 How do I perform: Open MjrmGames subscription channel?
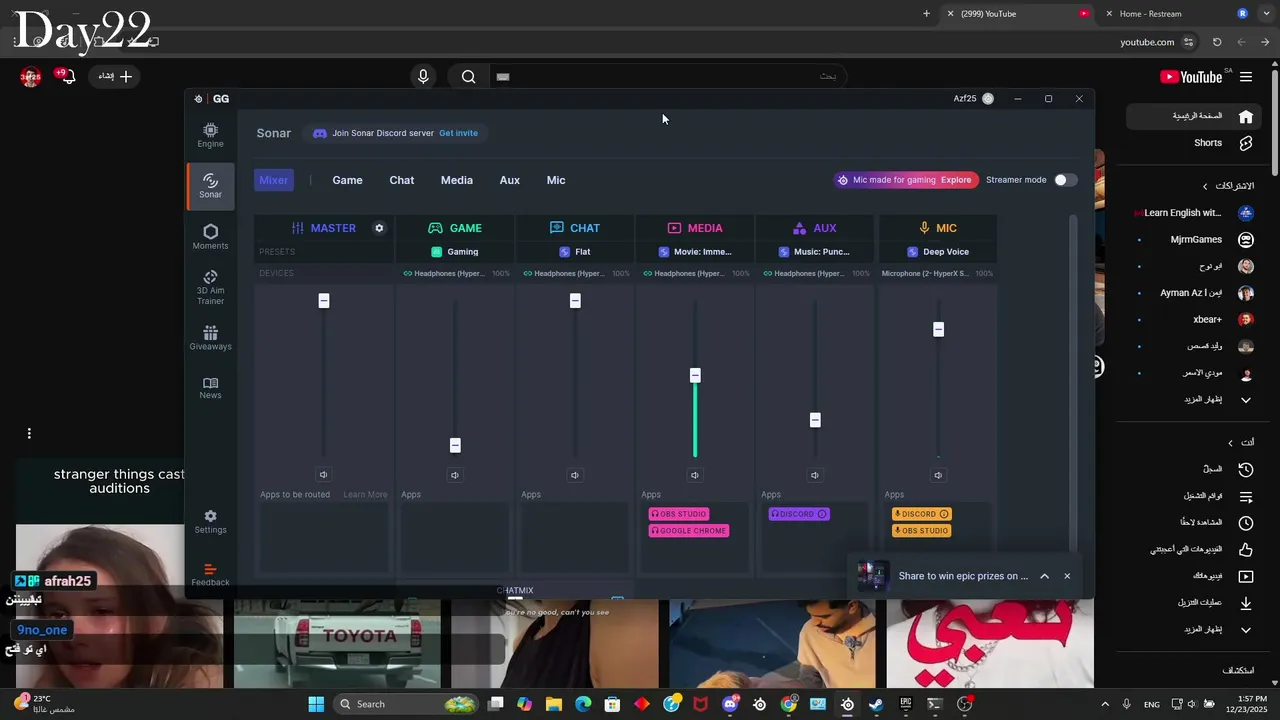[x=1195, y=240]
